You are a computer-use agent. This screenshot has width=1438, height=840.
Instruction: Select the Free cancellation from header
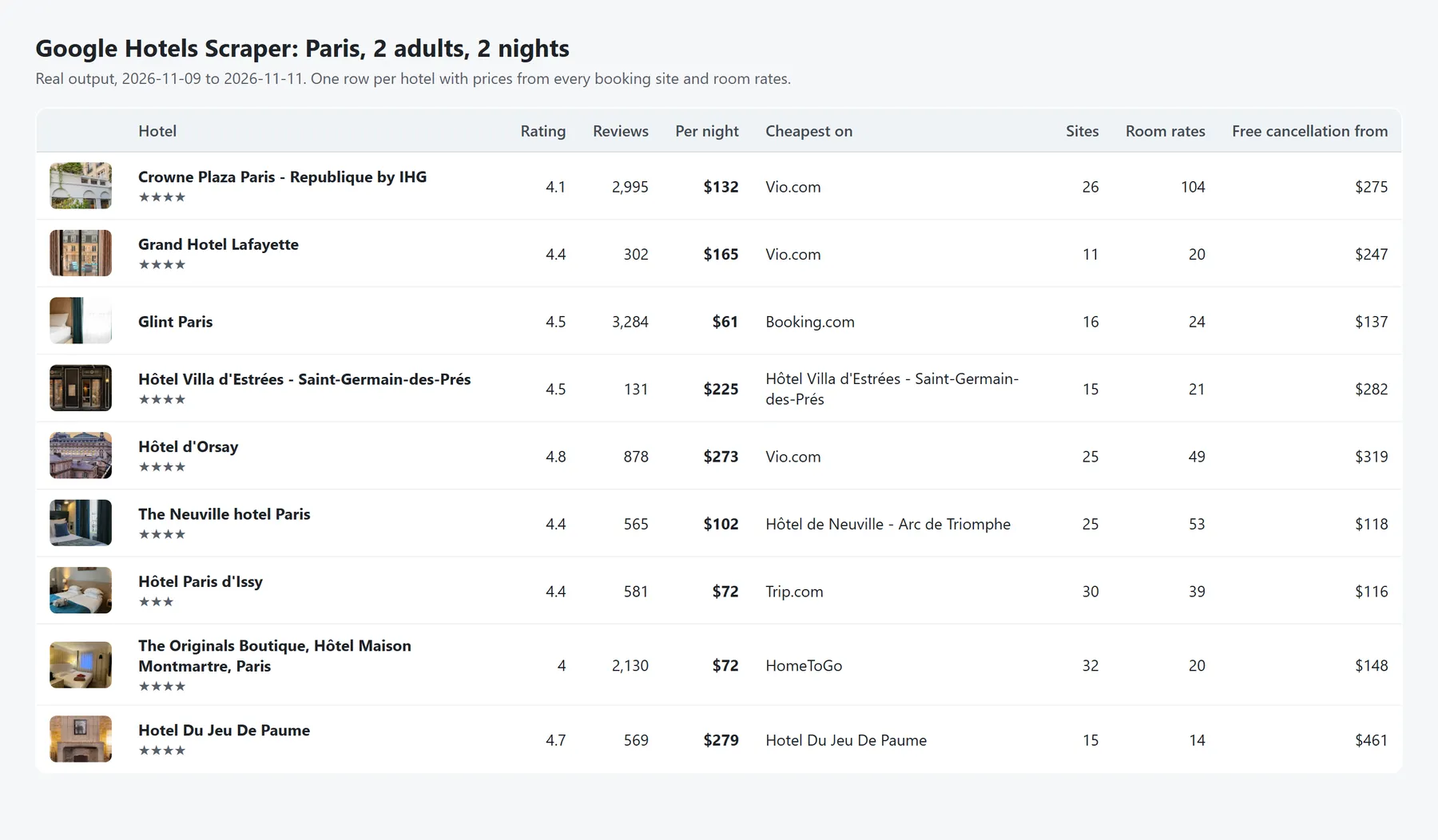point(1310,131)
